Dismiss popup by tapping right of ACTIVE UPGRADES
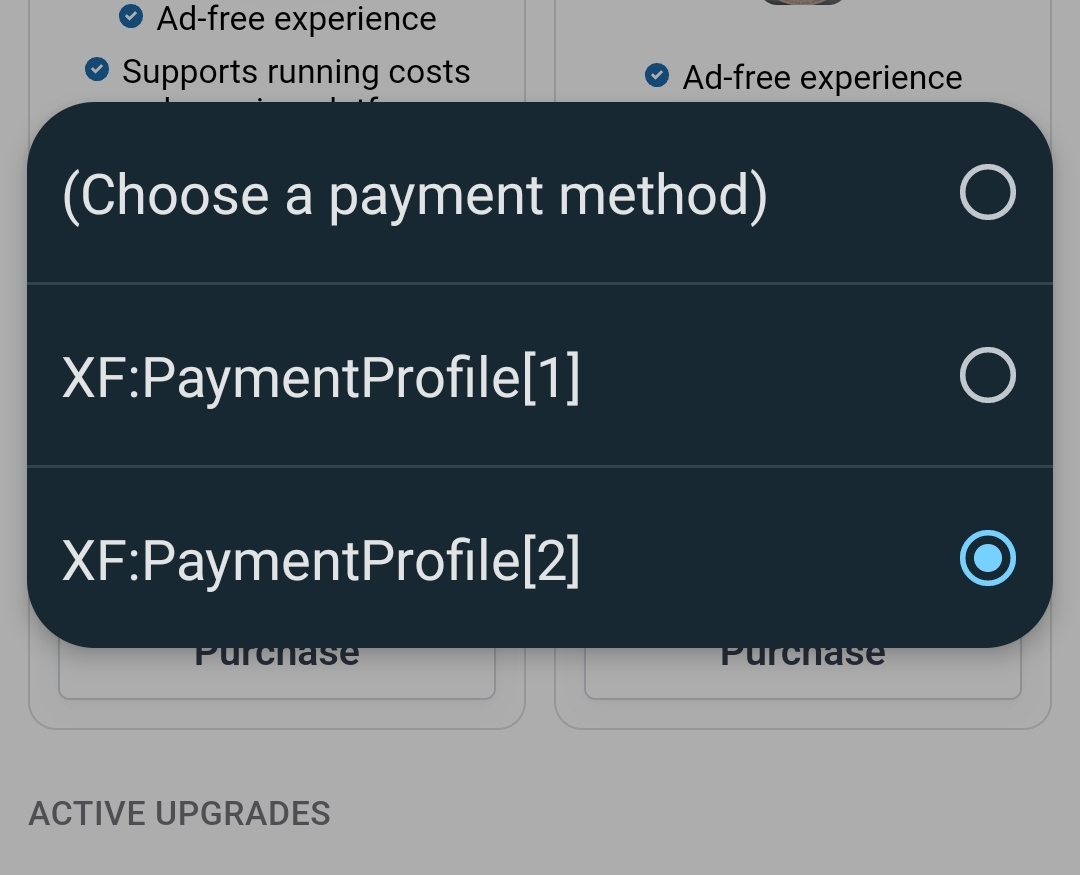 click(x=700, y=813)
